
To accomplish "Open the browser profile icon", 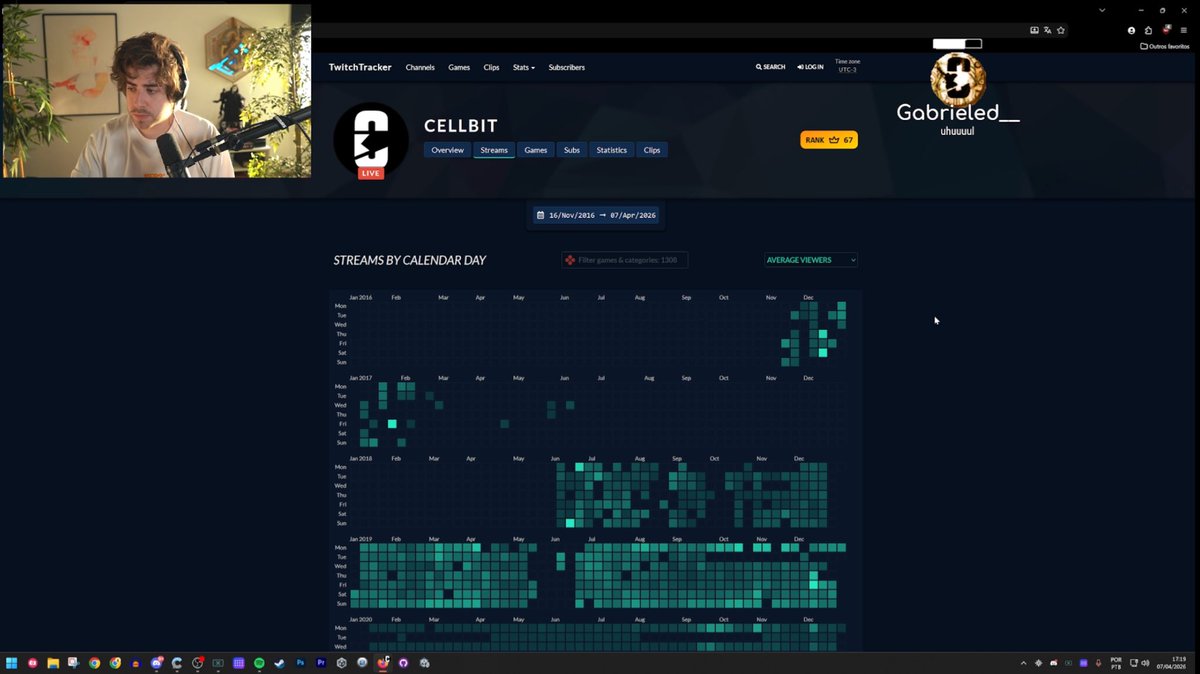I will pyautogui.click(x=1131, y=30).
